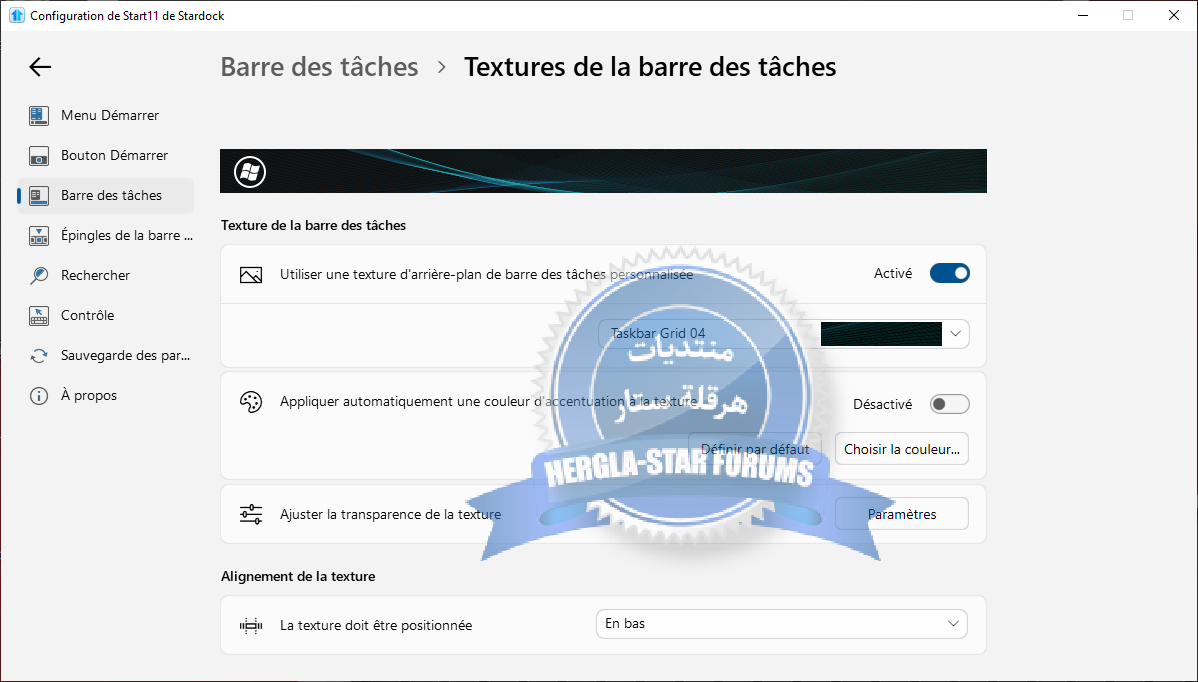Minimize the Start11 configuration window

1083,15
